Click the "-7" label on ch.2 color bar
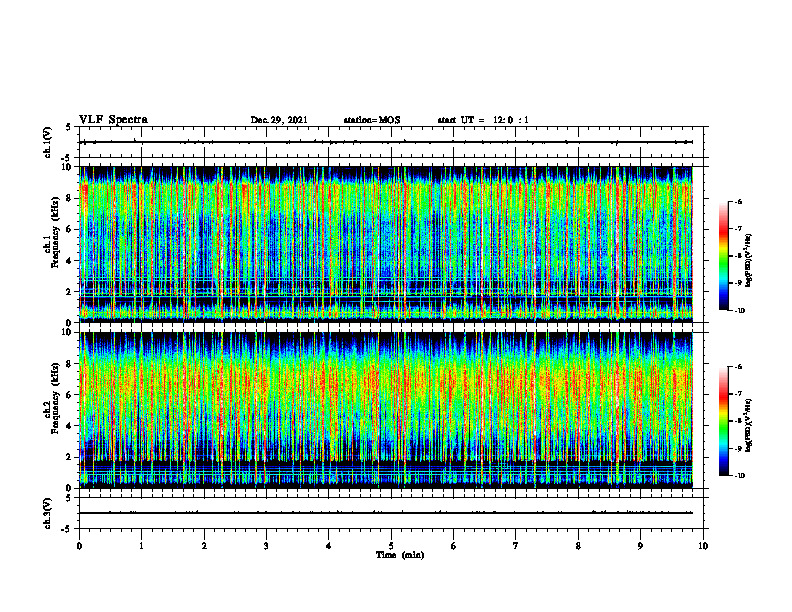The image size is (792, 612). [738, 394]
